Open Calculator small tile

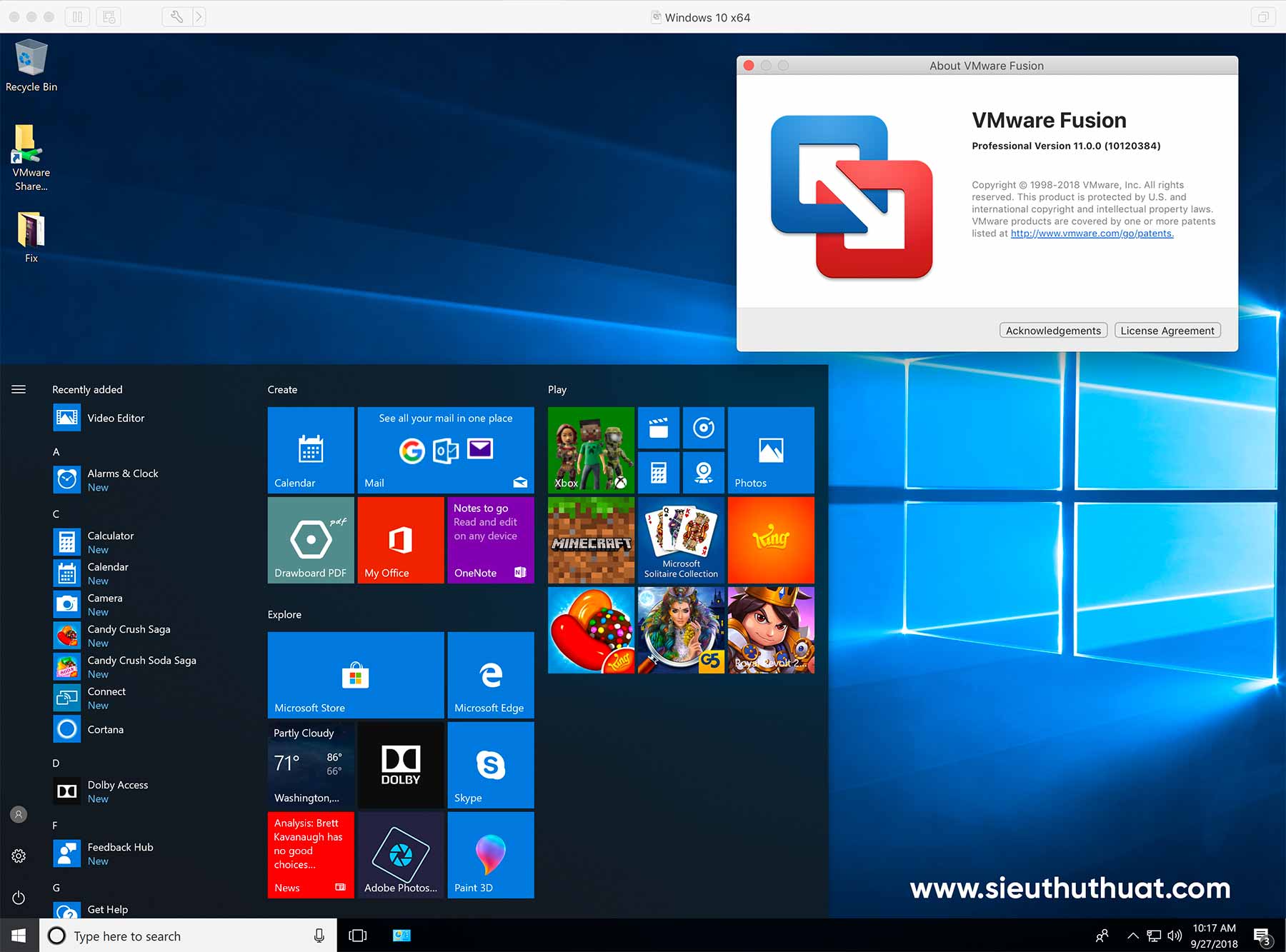pyautogui.click(x=659, y=473)
